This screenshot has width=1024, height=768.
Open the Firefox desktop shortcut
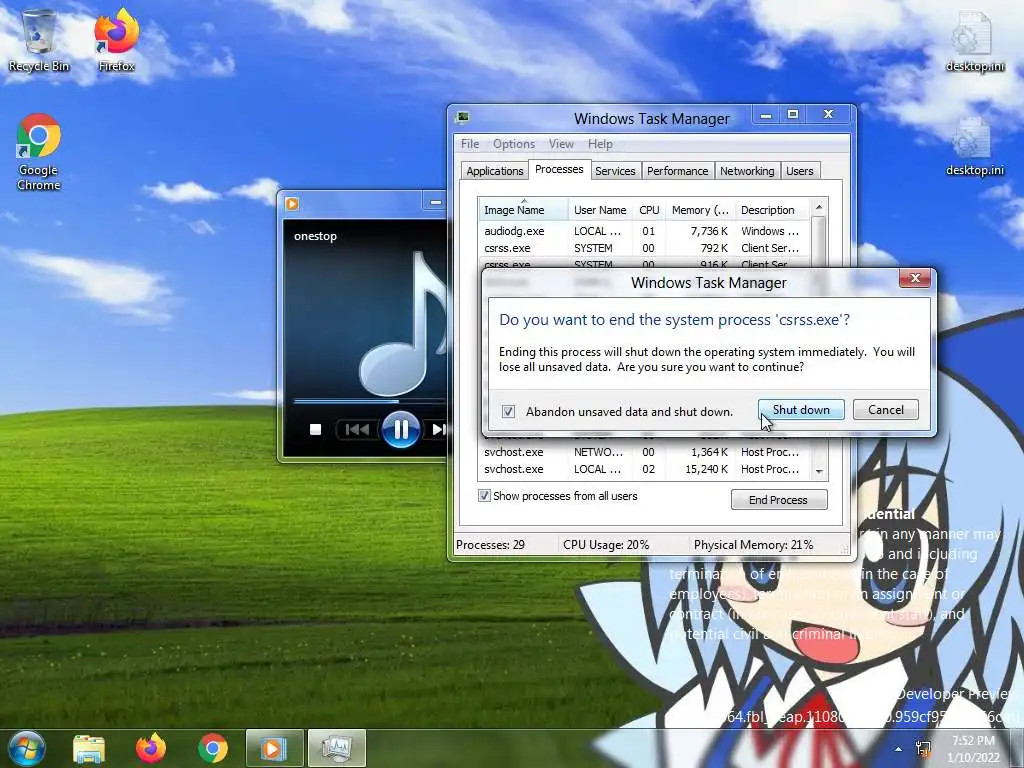click(116, 40)
